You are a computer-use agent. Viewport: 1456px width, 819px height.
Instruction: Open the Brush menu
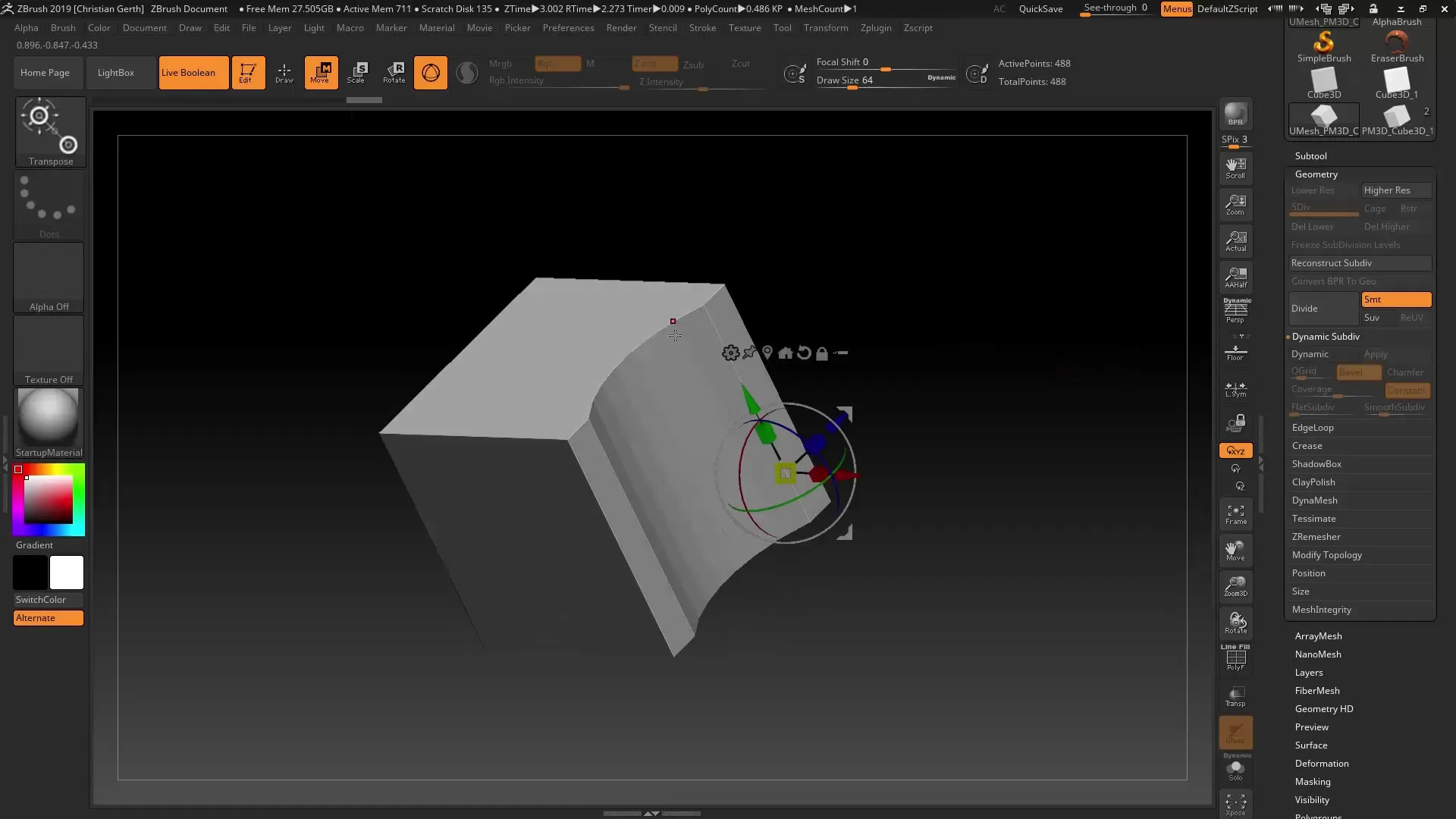63,28
